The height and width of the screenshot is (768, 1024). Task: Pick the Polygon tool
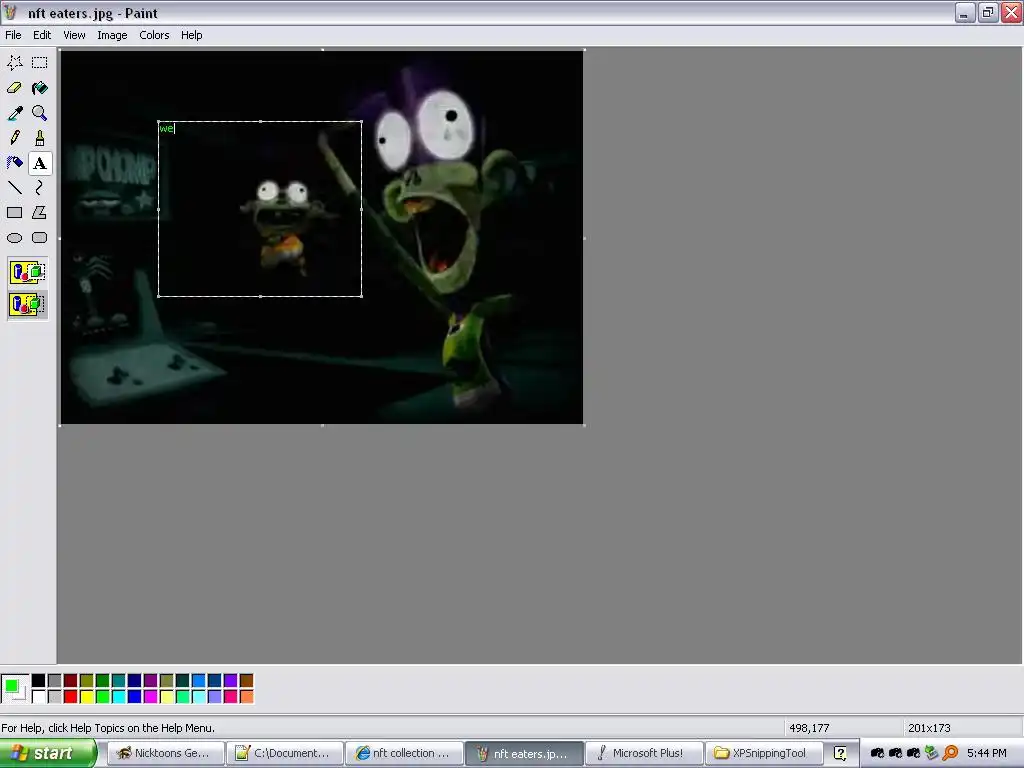coord(40,213)
